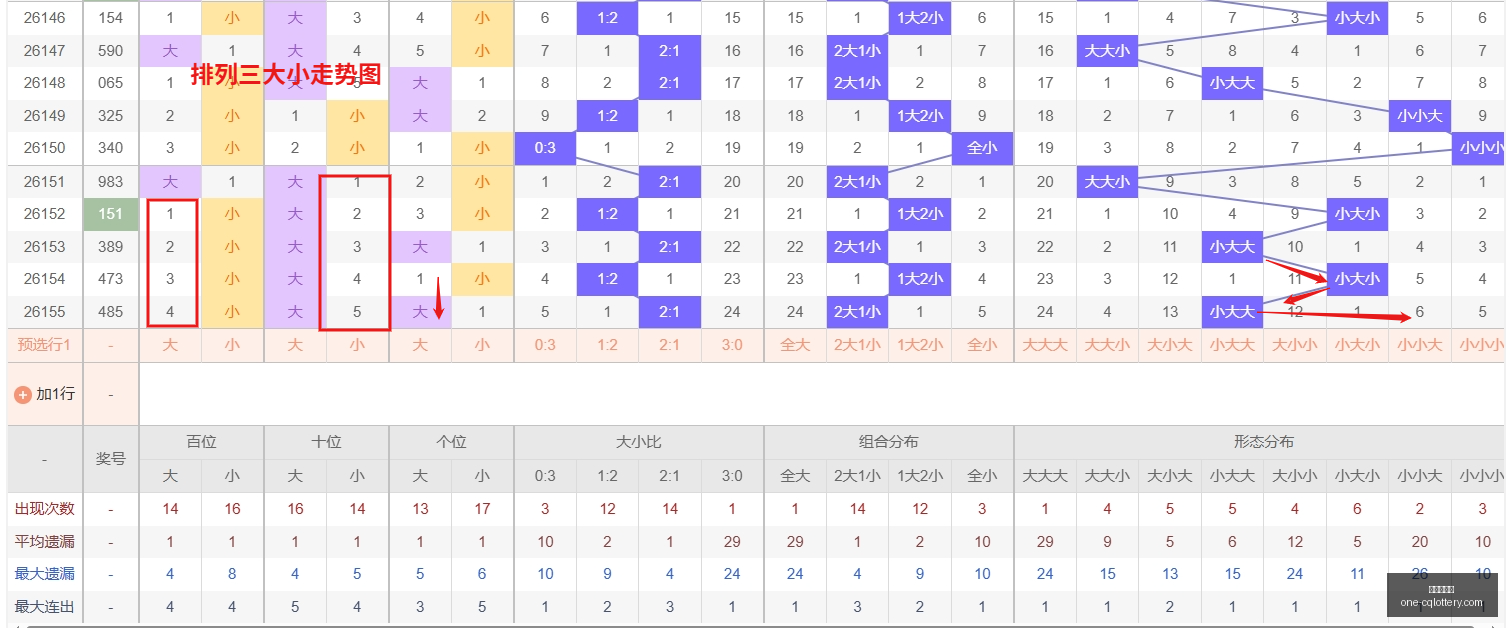Click issue number 26146
Viewport: 1509px width, 628px height.
44,18
